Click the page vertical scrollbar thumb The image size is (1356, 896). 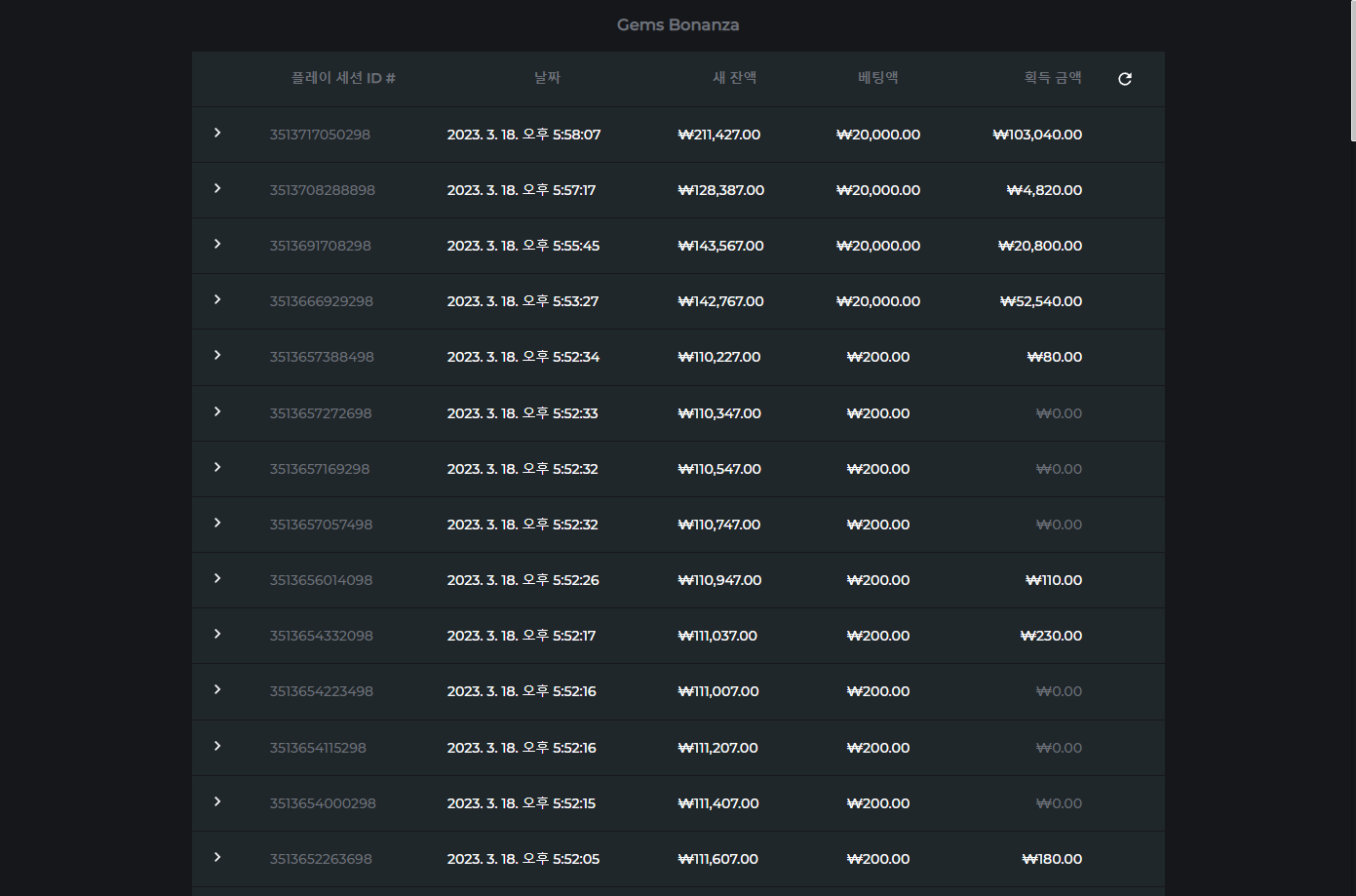click(x=1352, y=70)
